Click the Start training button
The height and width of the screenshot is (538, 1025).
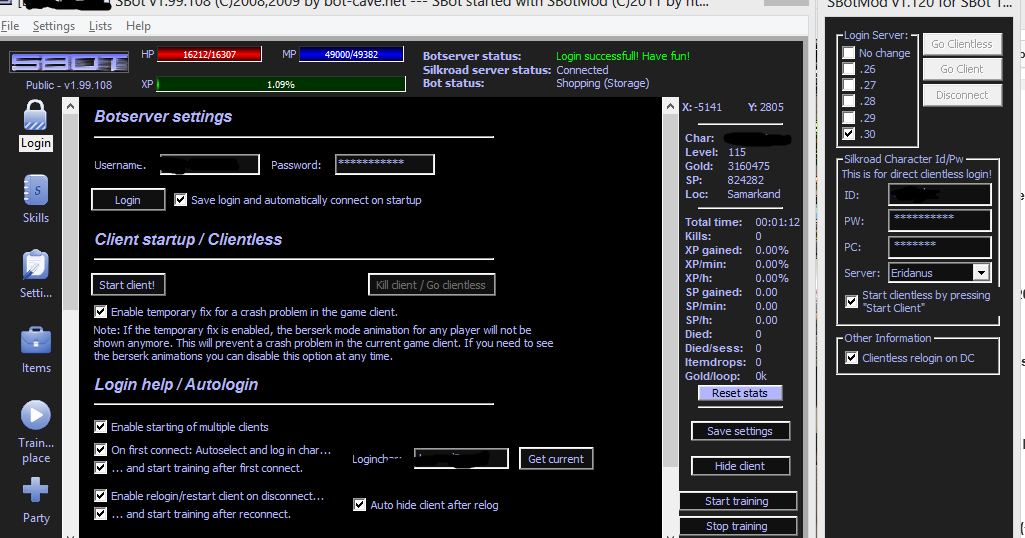click(x=737, y=501)
